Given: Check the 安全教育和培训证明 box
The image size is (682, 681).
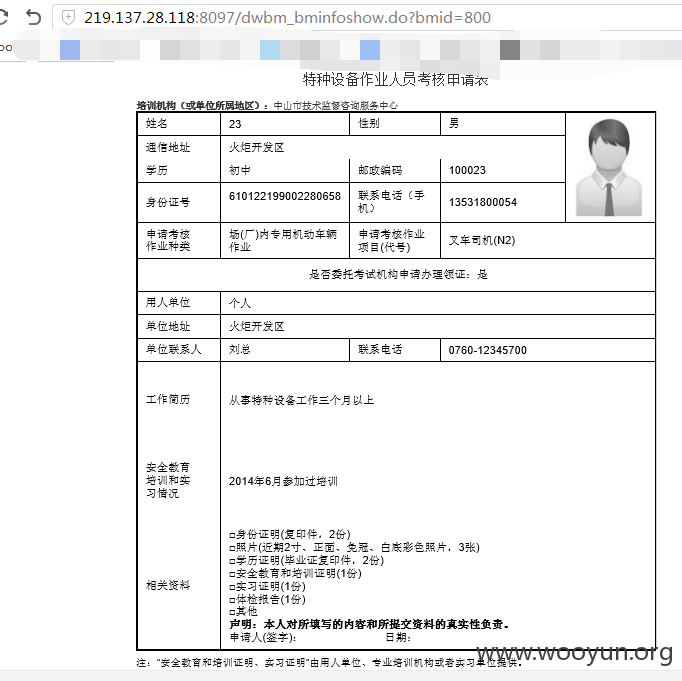Looking at the screenshot, I should point(232,574).
